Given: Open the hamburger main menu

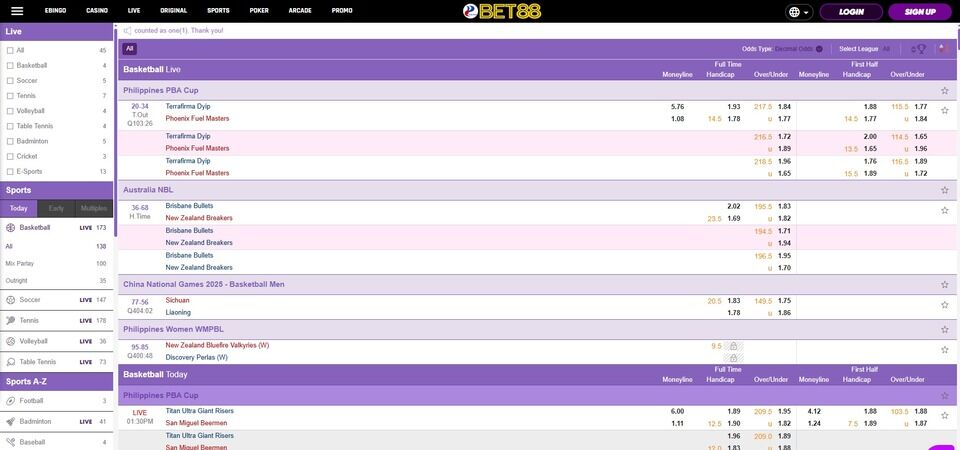Looking at the screenshot, I should [17, 11].
